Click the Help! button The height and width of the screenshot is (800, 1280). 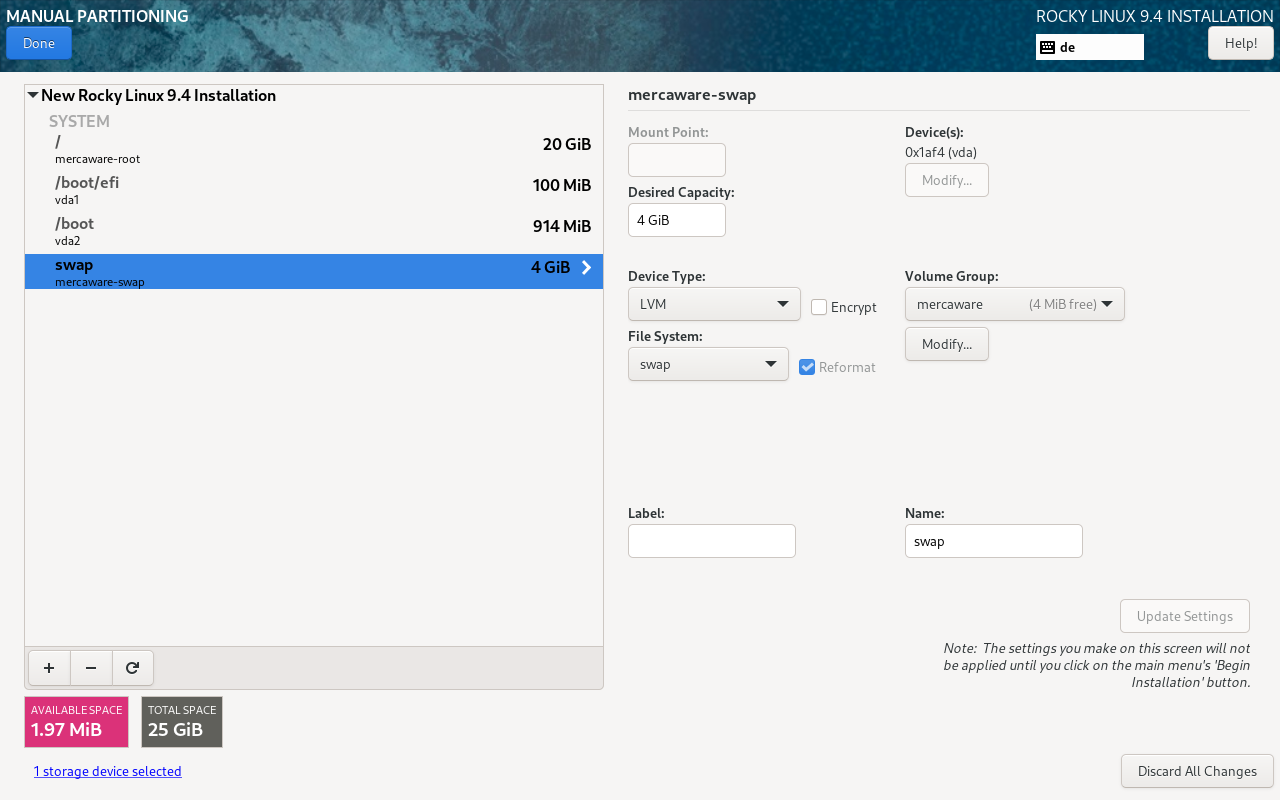tap(1241, 43)
